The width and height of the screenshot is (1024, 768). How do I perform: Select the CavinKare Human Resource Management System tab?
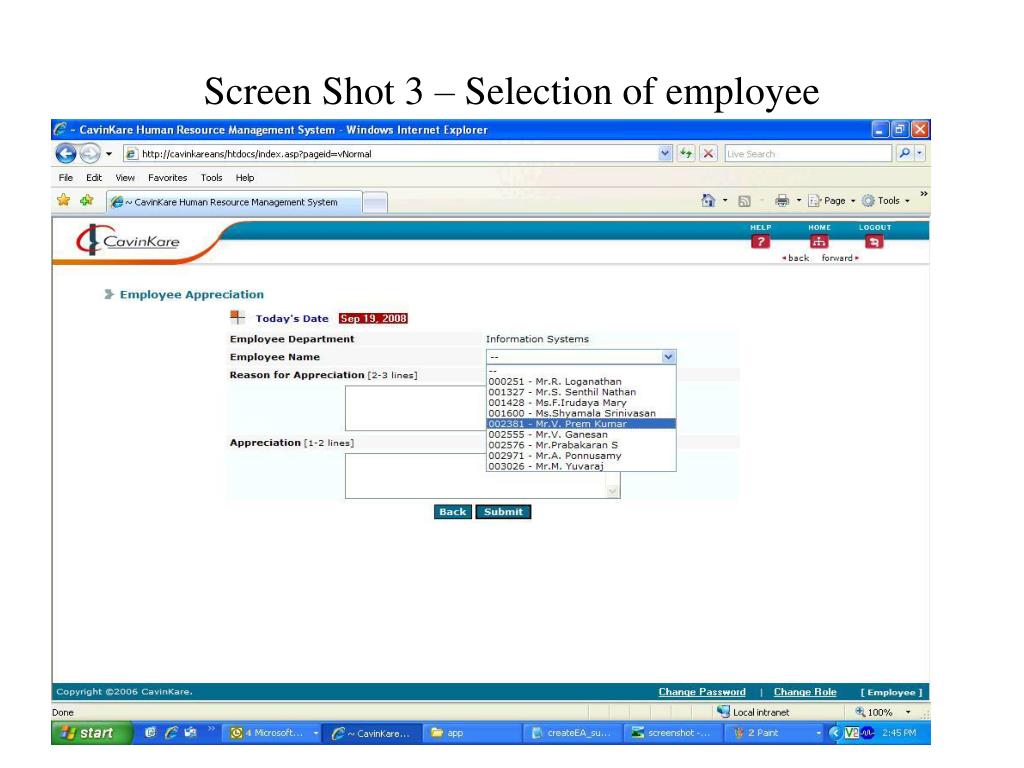[234, 202]
